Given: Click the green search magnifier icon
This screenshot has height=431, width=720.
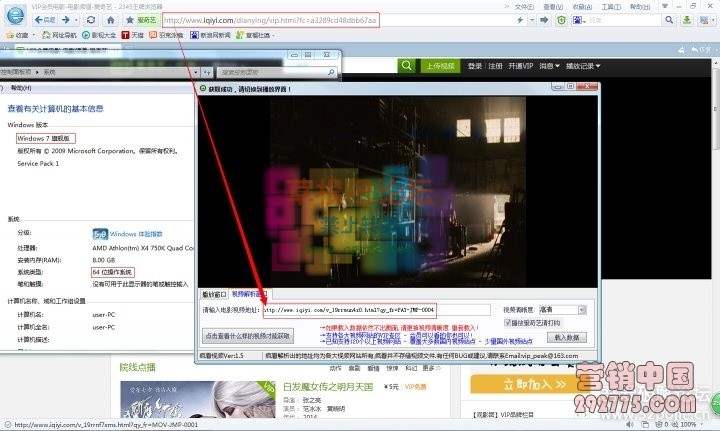Looking at the screenshot, I should [x=406, y=66].
